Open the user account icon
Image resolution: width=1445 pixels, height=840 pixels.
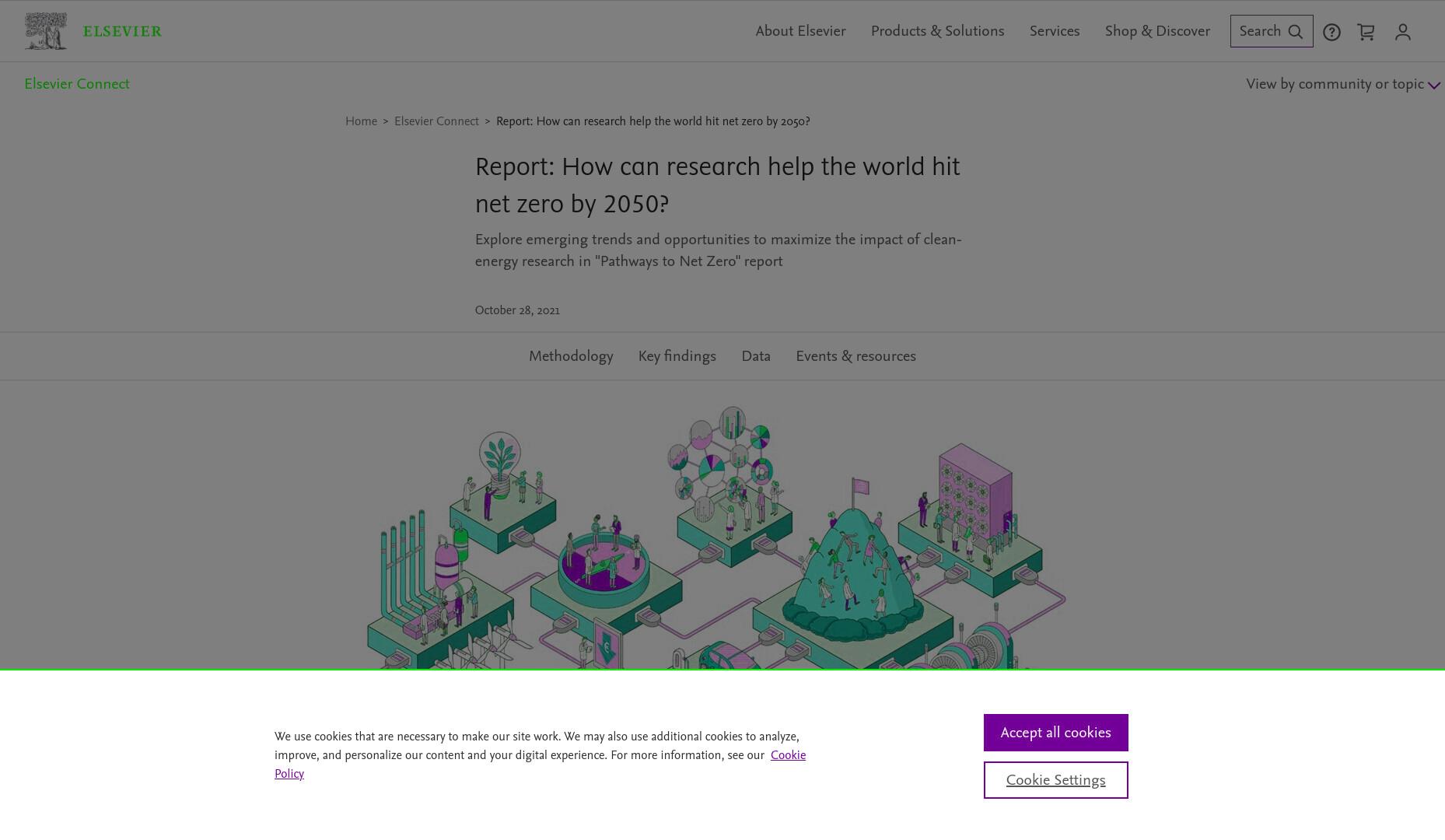click(1402, 32)
